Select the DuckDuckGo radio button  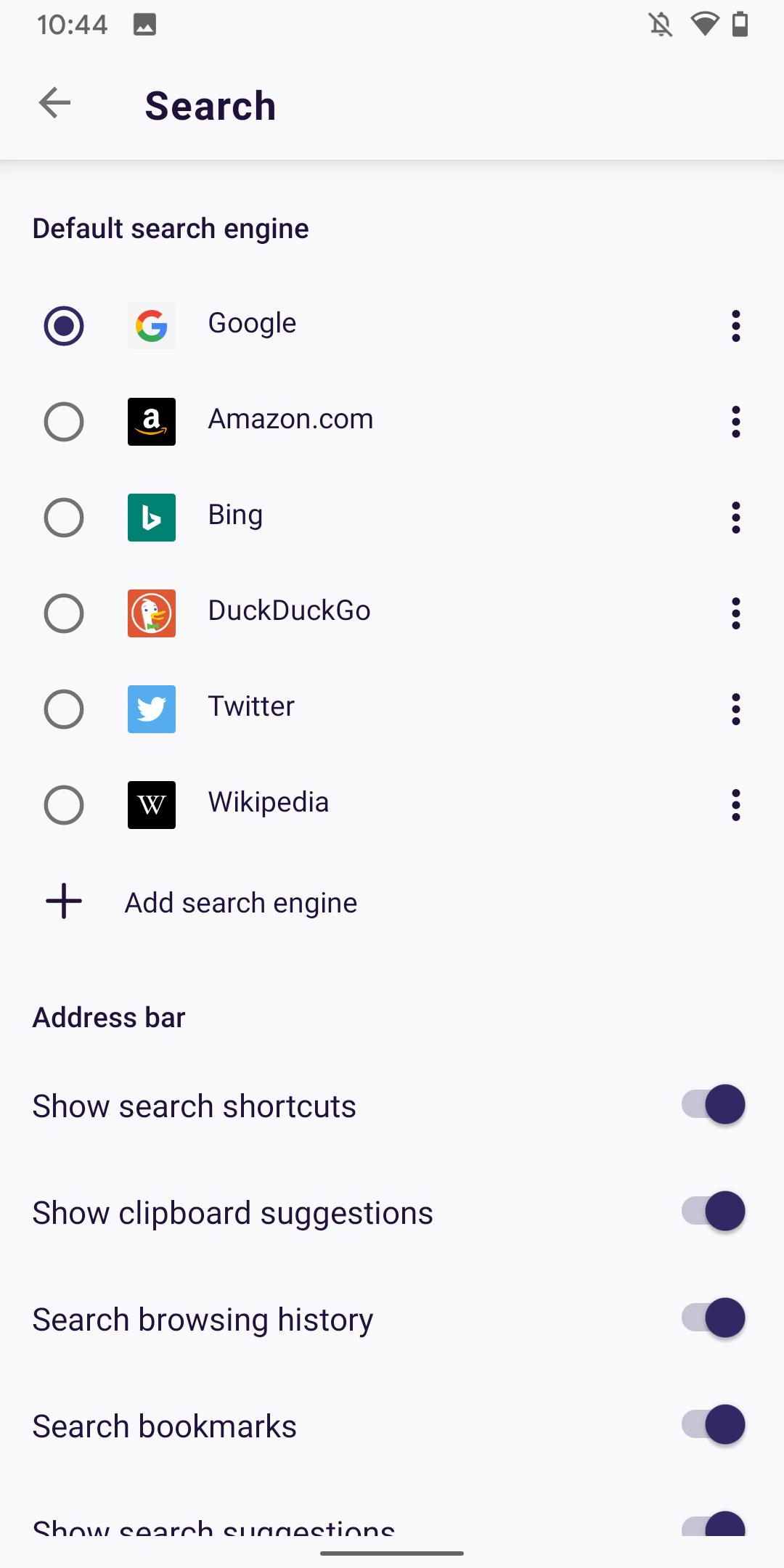click(64, 613)
